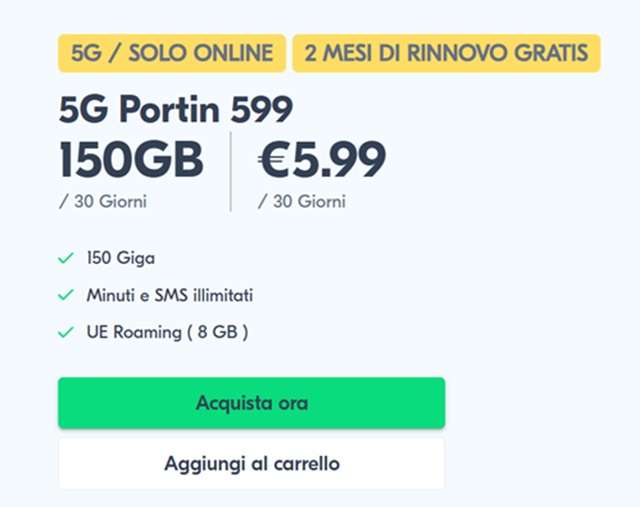This screenshot has width=640, height=507.
Task: Click the checkmark next to Minuti e SMS illimitati
Action: pyautogui.click(x=66, y=295)
